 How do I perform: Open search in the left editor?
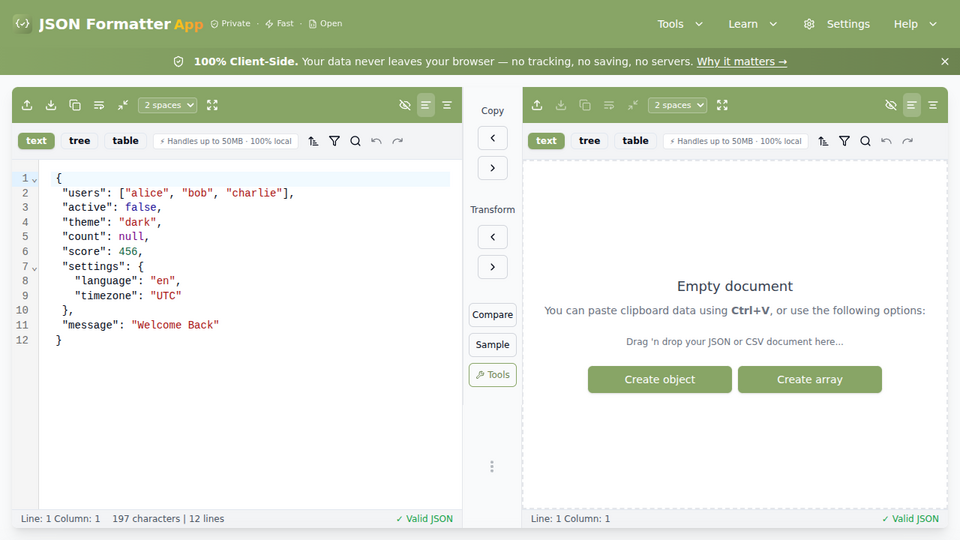355,141
